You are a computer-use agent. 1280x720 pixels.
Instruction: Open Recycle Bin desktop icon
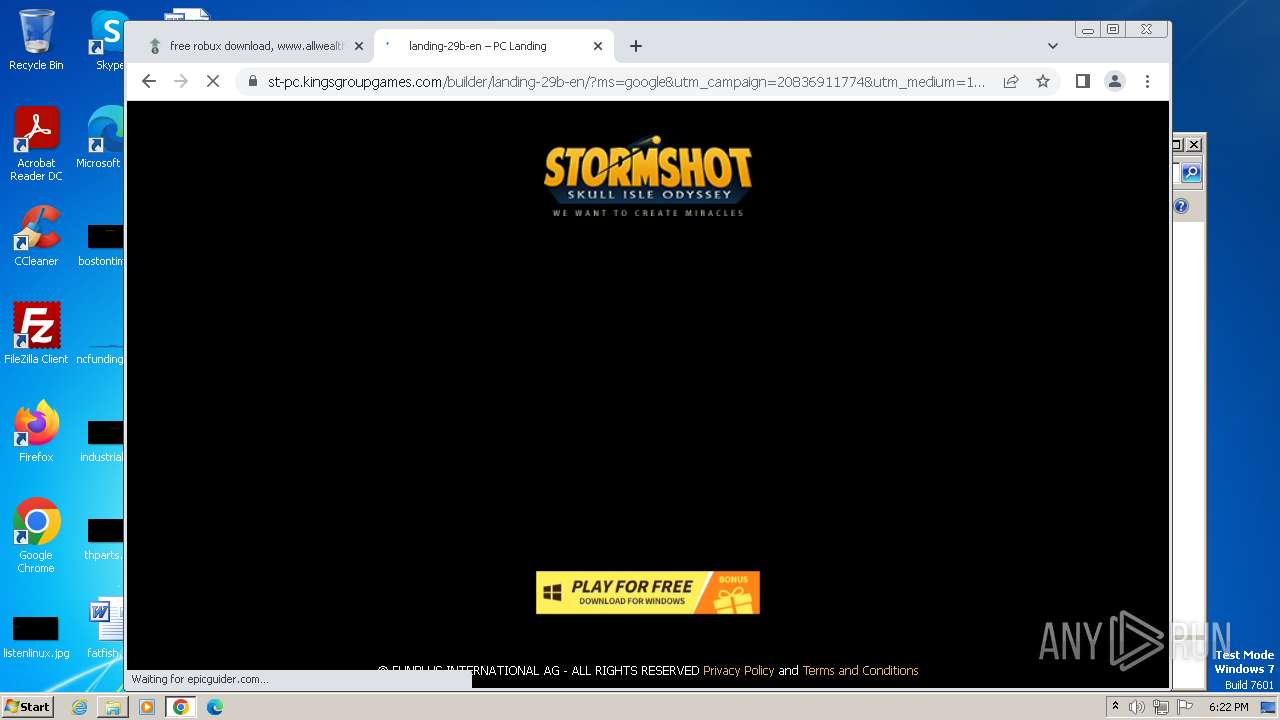[x=36, y=40]
